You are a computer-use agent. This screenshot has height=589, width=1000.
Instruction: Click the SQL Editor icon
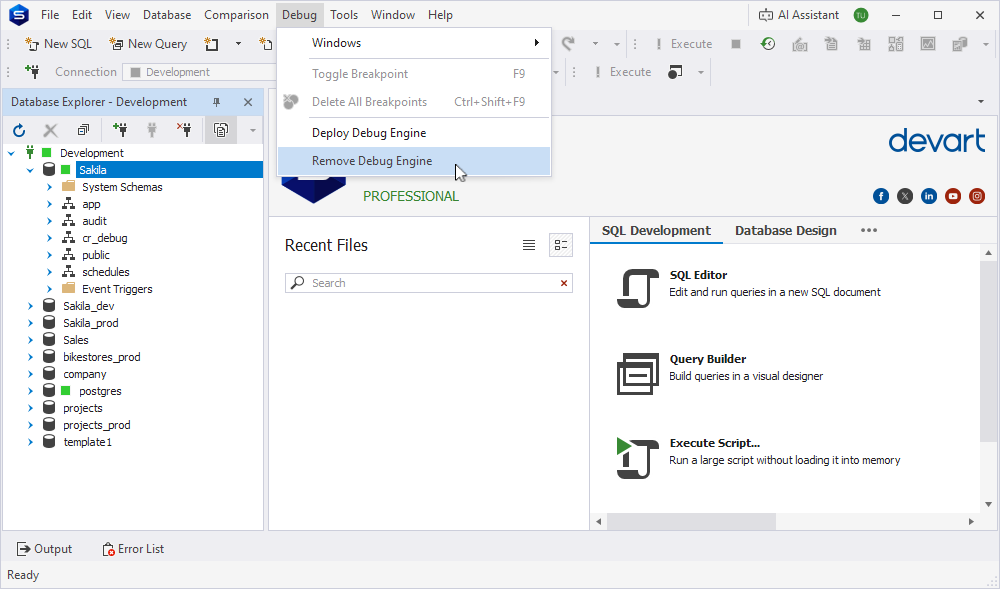(x=637, y=288)
